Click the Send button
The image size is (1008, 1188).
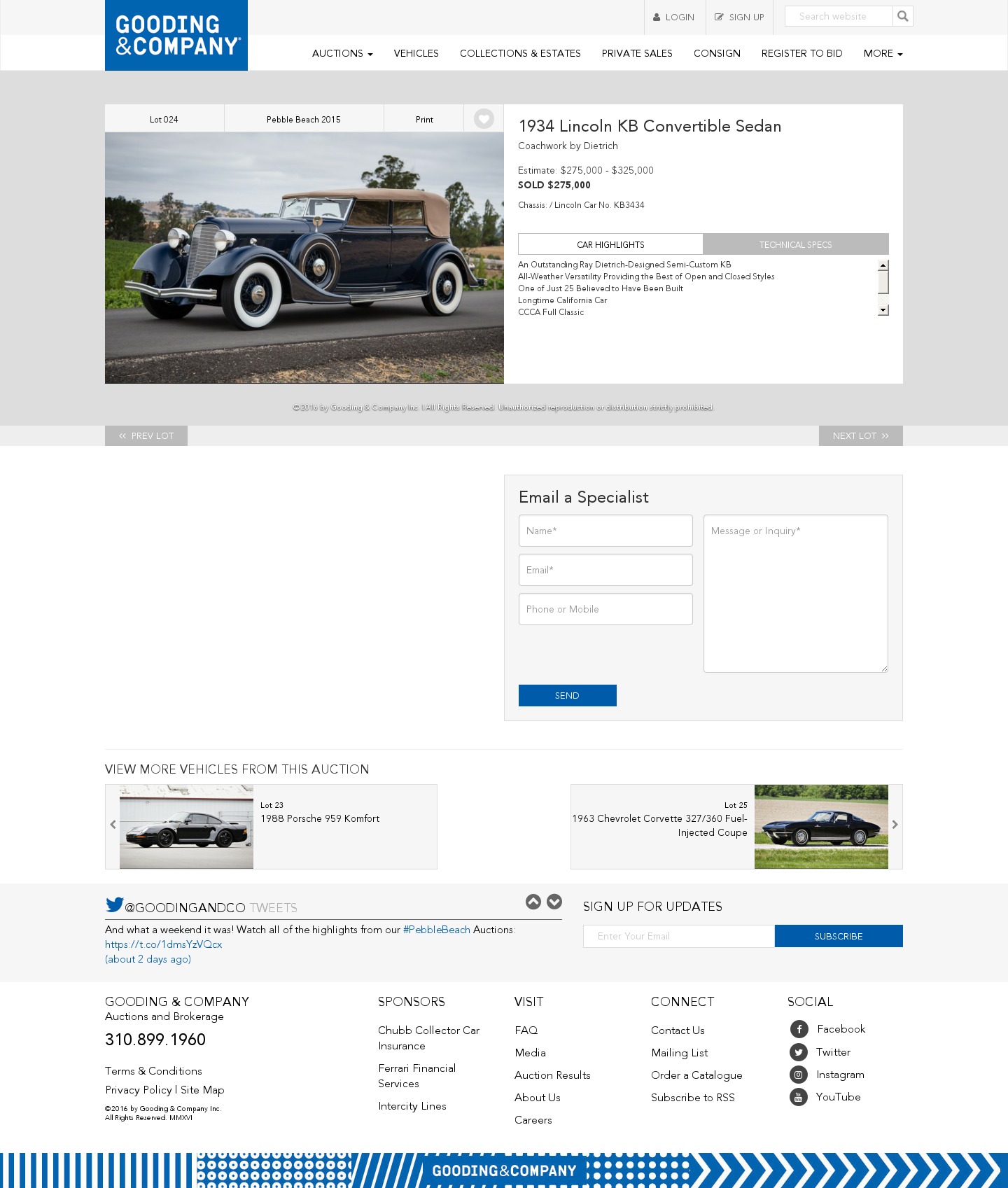(568, 695)
